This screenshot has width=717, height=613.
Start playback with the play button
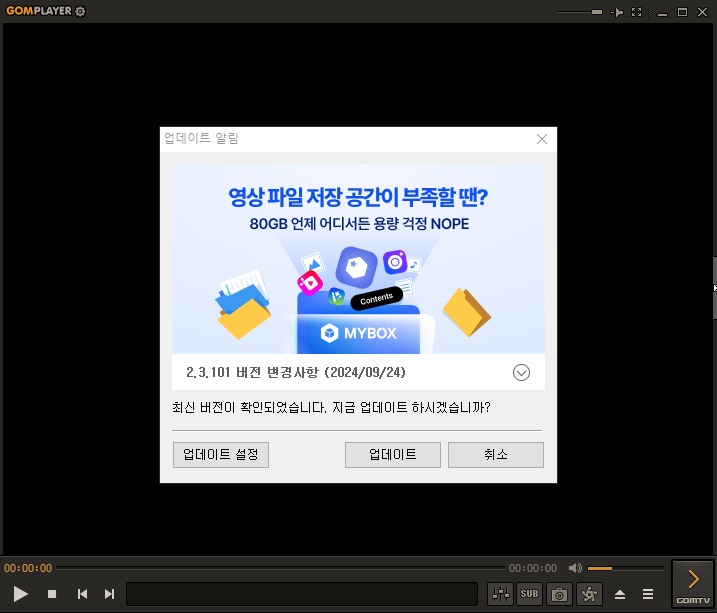[x=20, y=594]
